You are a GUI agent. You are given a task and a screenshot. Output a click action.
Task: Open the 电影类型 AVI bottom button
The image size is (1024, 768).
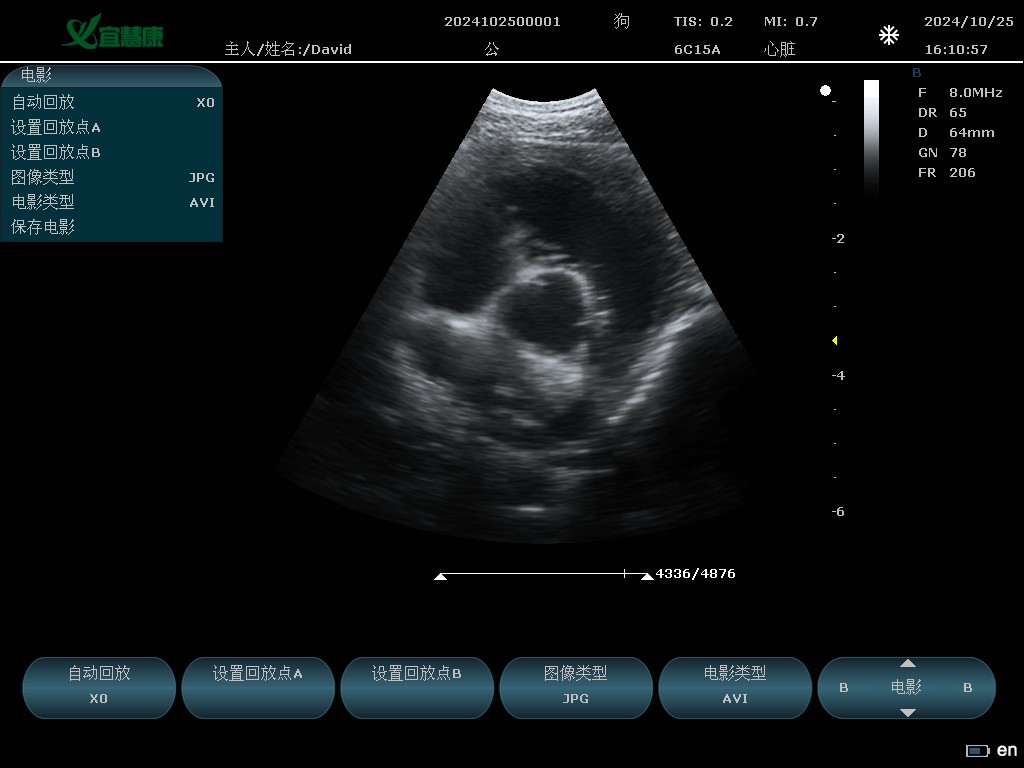734,687
